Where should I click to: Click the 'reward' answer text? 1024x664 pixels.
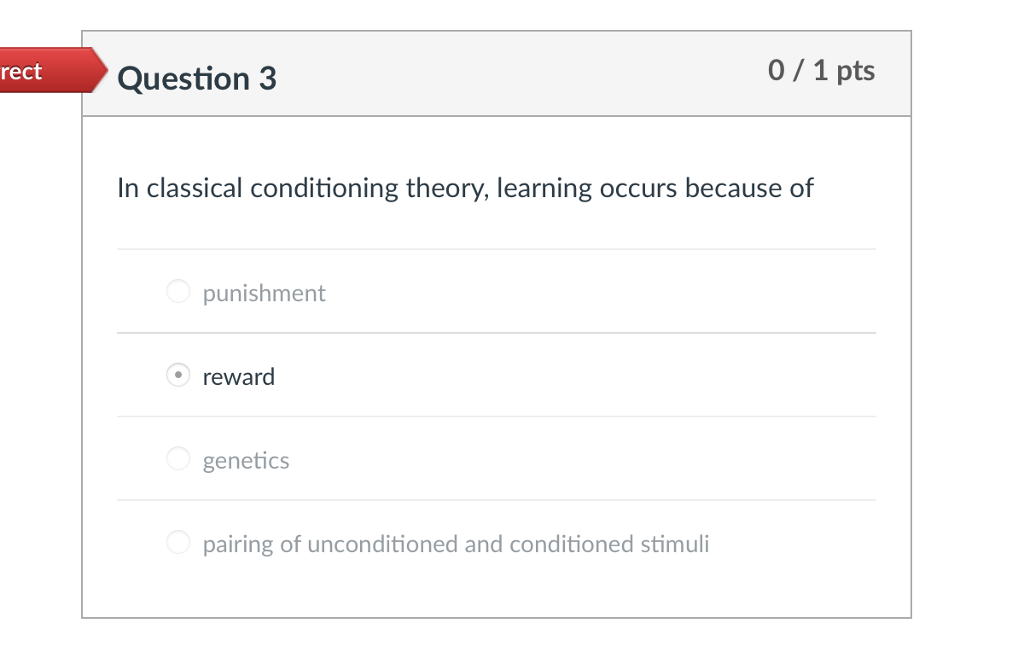point(239,377)
